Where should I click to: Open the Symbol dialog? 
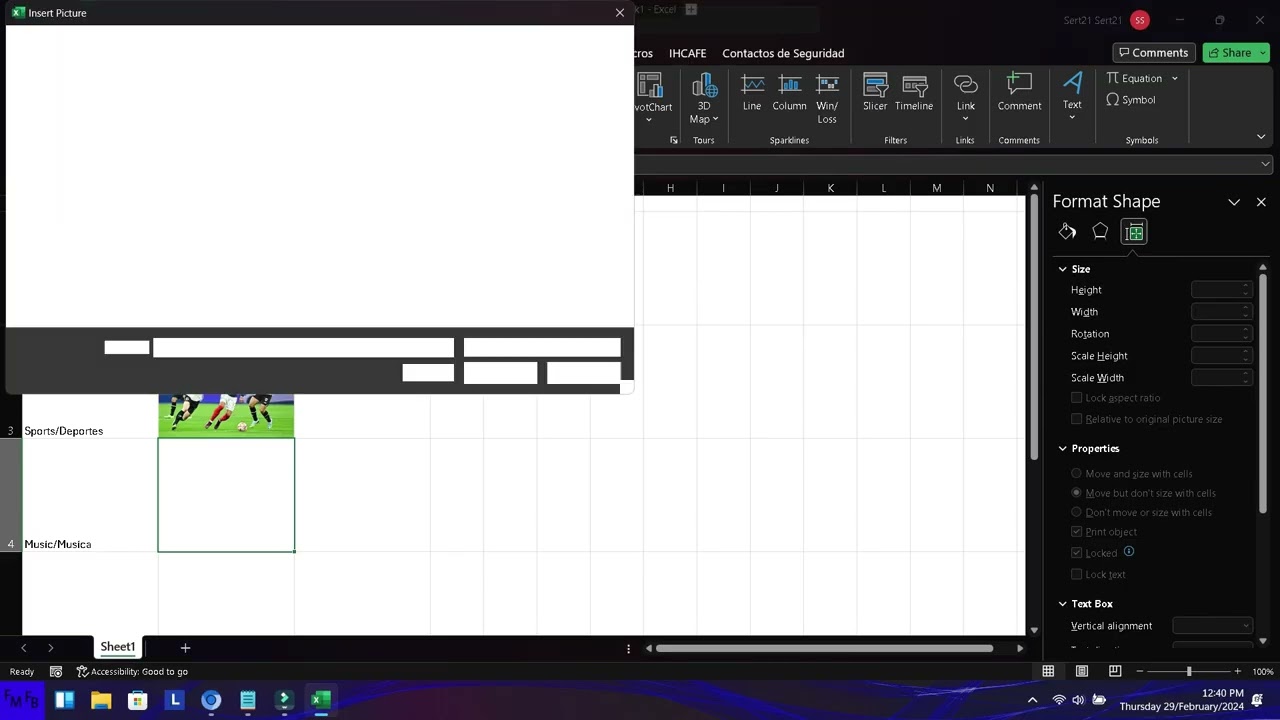(1131, 100)
